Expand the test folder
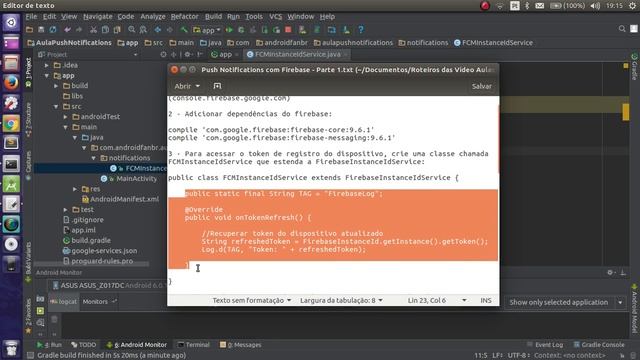This screenshot has height=360, width=640. [x=66, y=209]
